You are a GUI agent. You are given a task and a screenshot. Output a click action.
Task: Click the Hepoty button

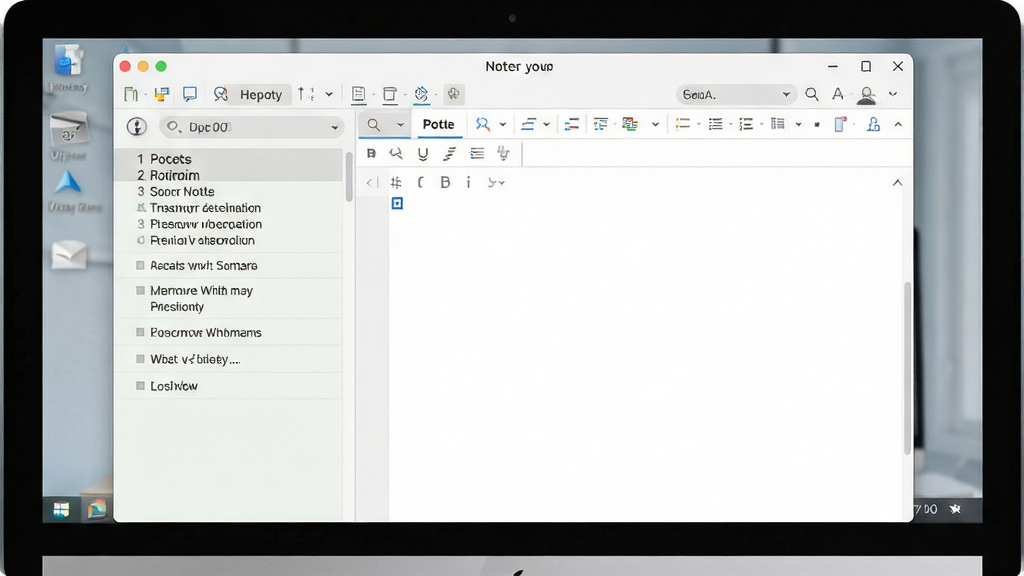(261, 95)
